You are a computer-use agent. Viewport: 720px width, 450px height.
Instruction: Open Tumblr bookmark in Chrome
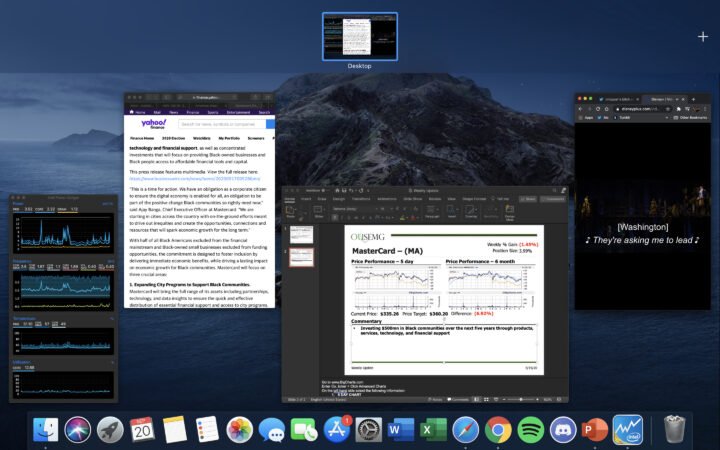click(621, 118)
